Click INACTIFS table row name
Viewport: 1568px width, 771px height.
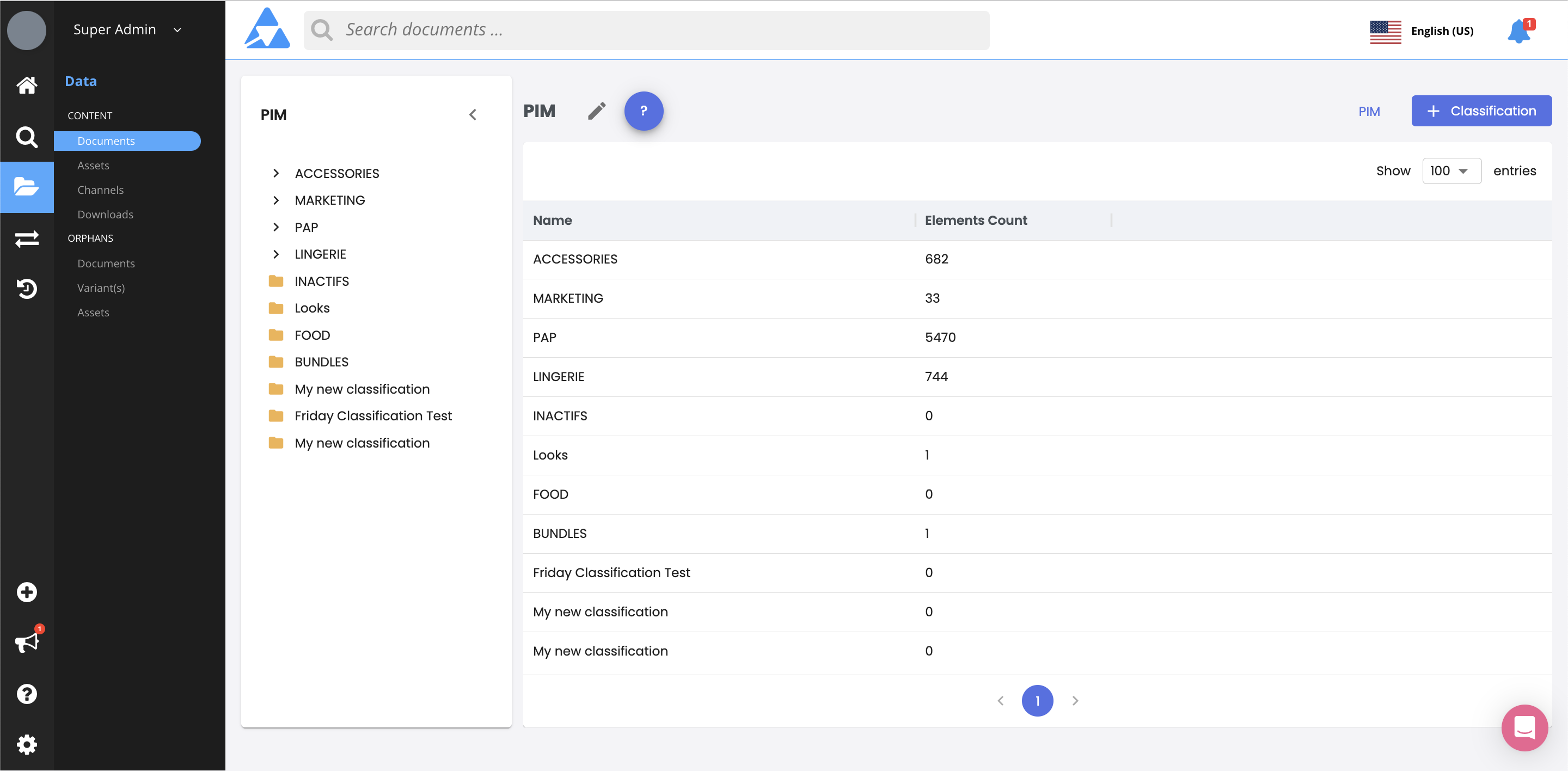pos(559,415)
